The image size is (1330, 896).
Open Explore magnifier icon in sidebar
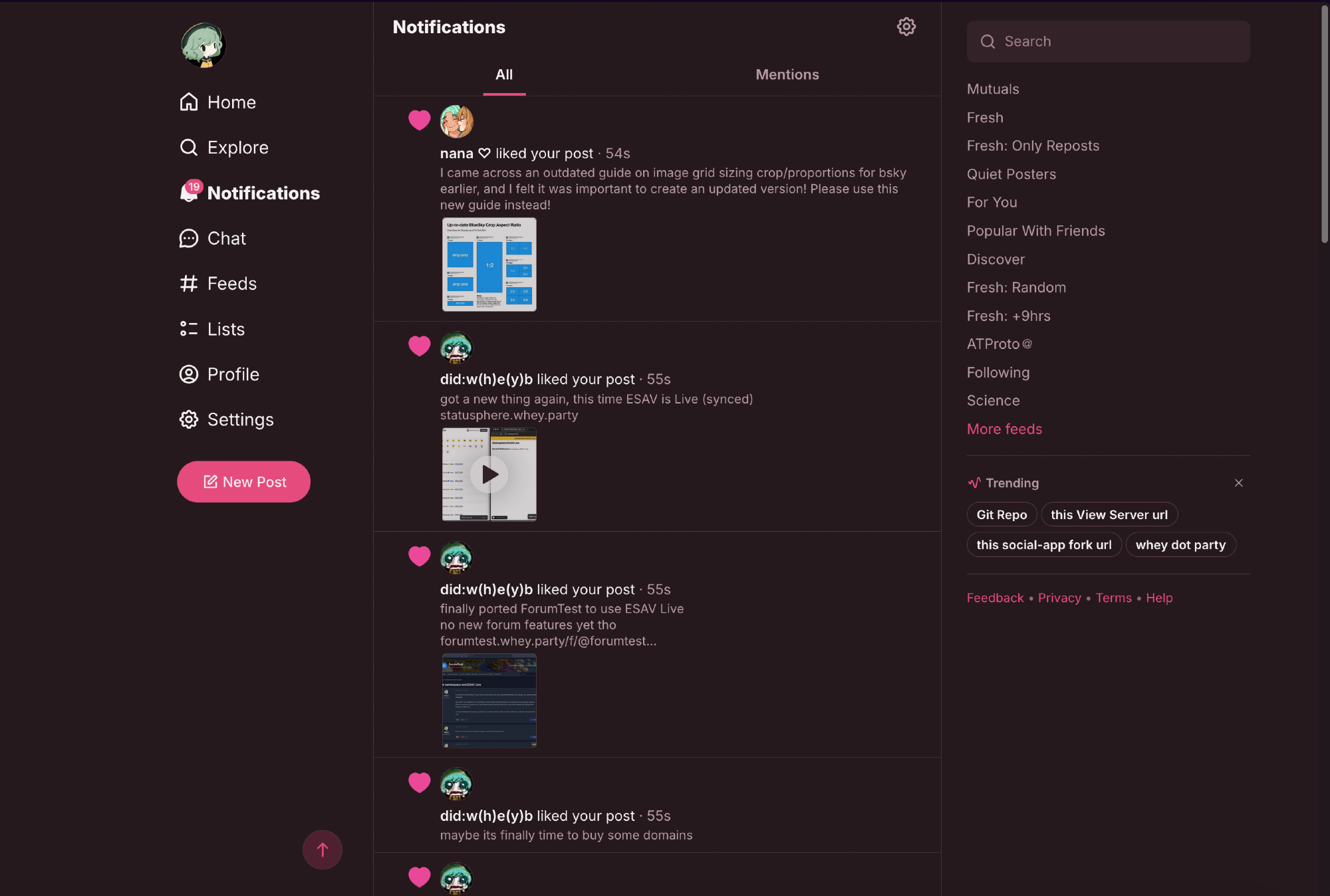[189, 147]
